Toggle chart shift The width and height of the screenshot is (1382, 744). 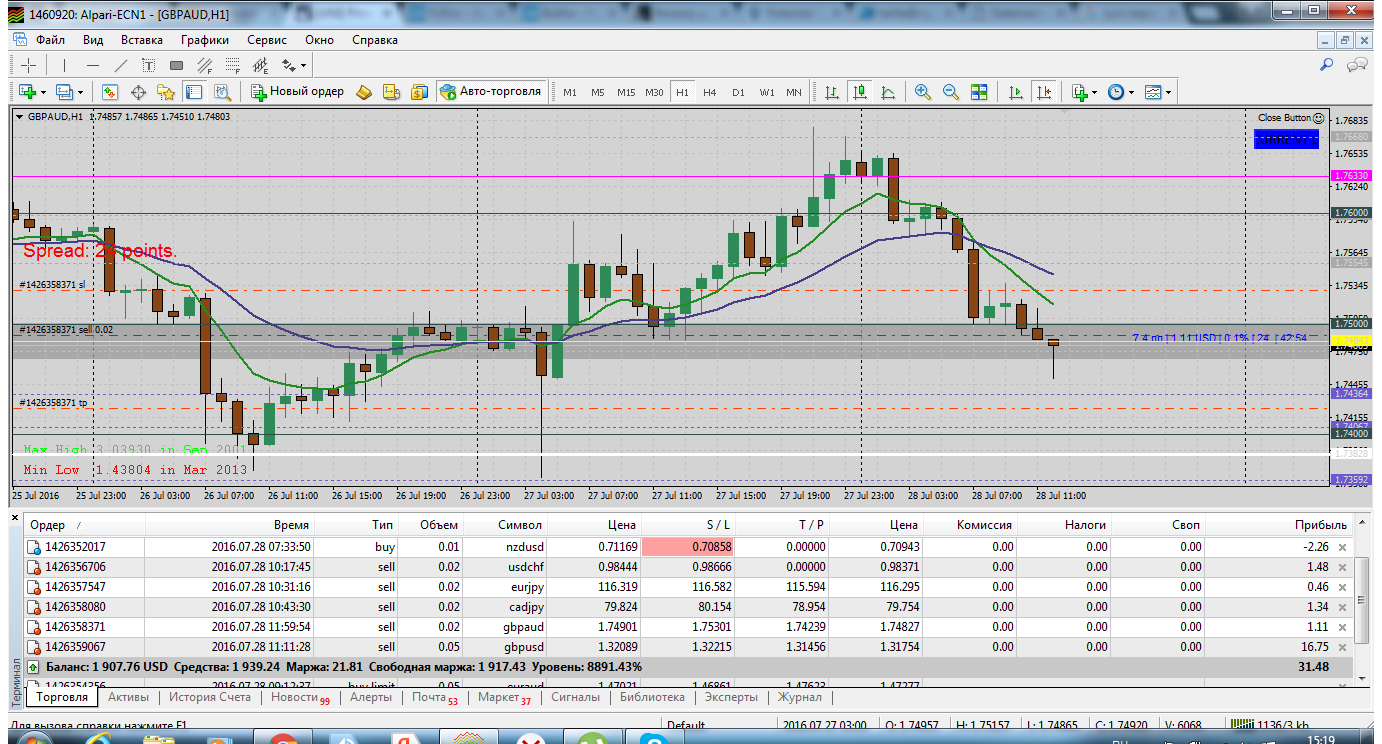1044,92
